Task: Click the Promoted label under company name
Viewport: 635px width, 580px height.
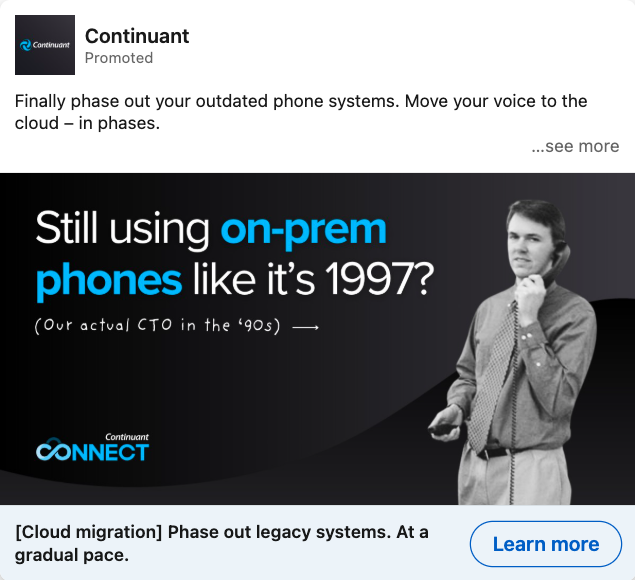Action: (119, 58)
